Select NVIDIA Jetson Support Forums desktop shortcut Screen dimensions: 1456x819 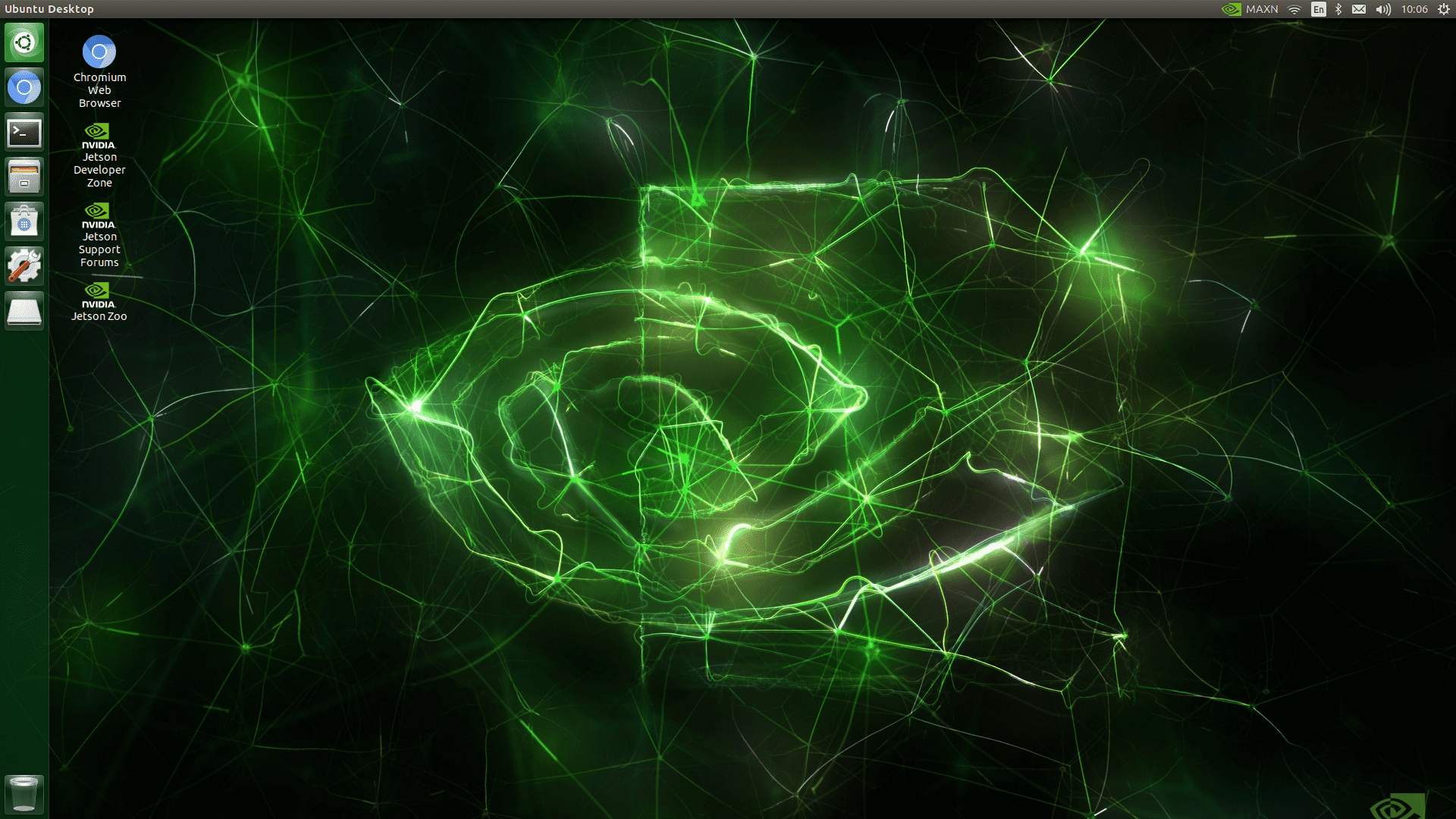[99, 235]
